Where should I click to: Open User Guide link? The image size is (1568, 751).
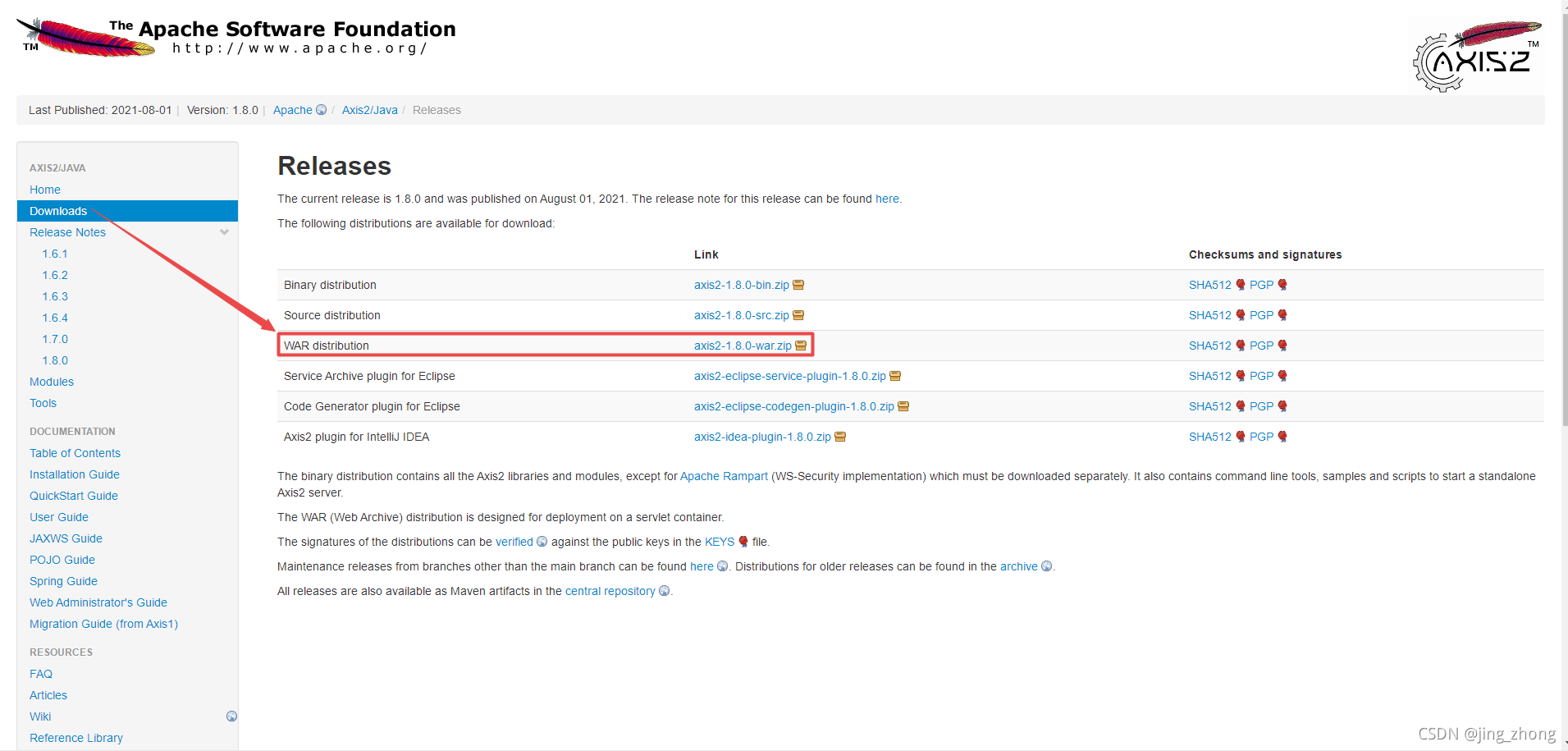tap(59, 517)
